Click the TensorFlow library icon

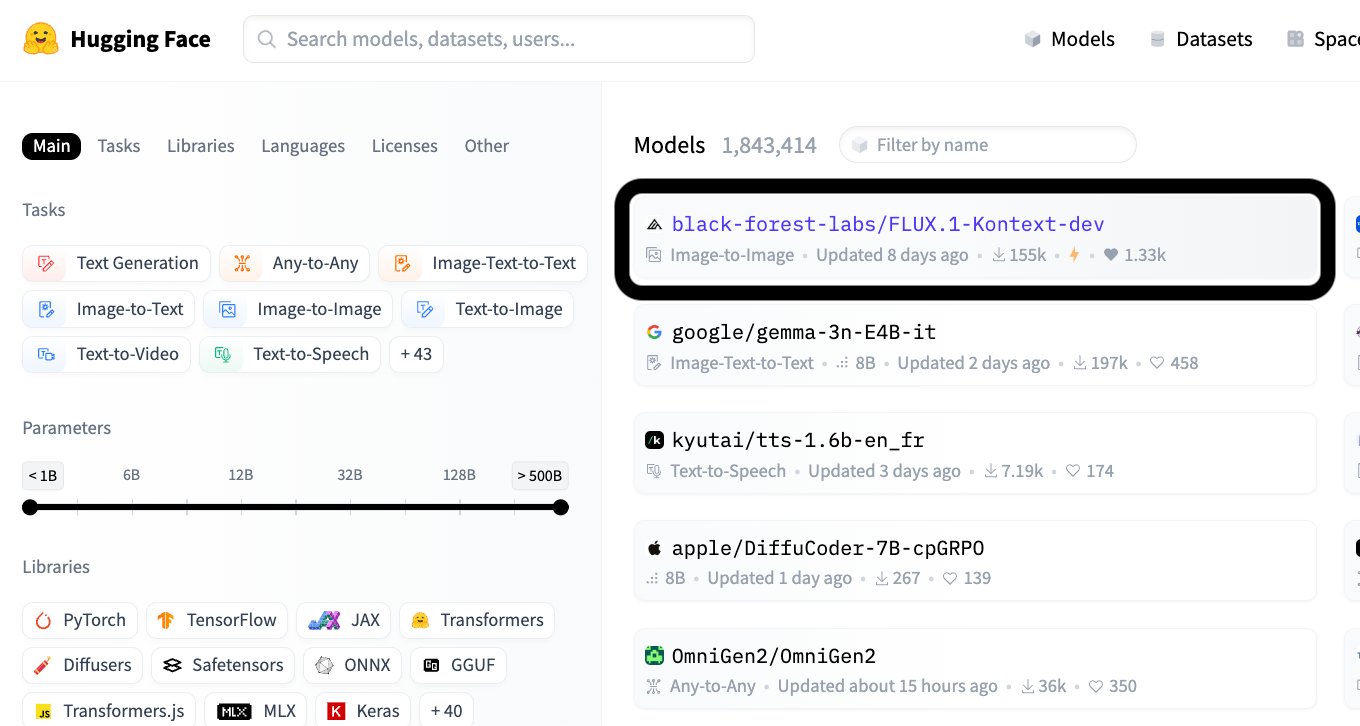(167, 621)
